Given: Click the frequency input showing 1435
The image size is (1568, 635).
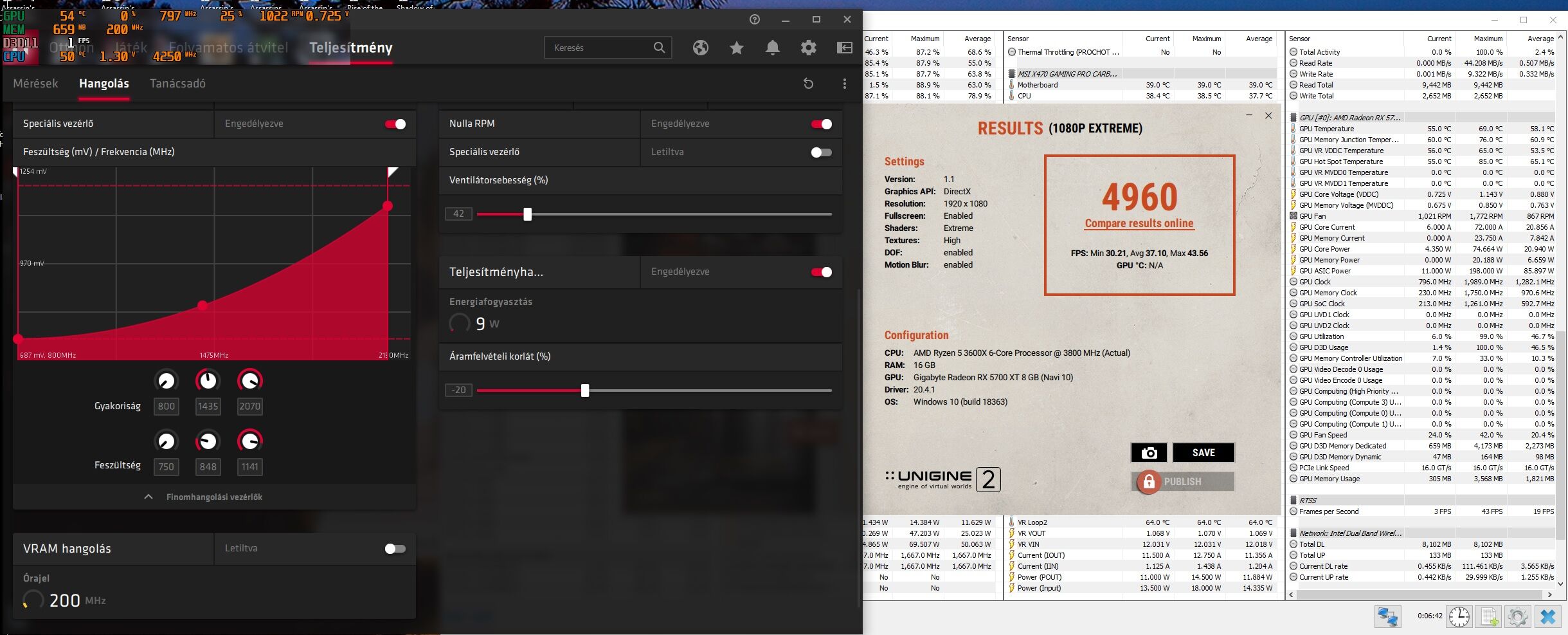Looking at the screenshot, I should (x=208, y=407).
